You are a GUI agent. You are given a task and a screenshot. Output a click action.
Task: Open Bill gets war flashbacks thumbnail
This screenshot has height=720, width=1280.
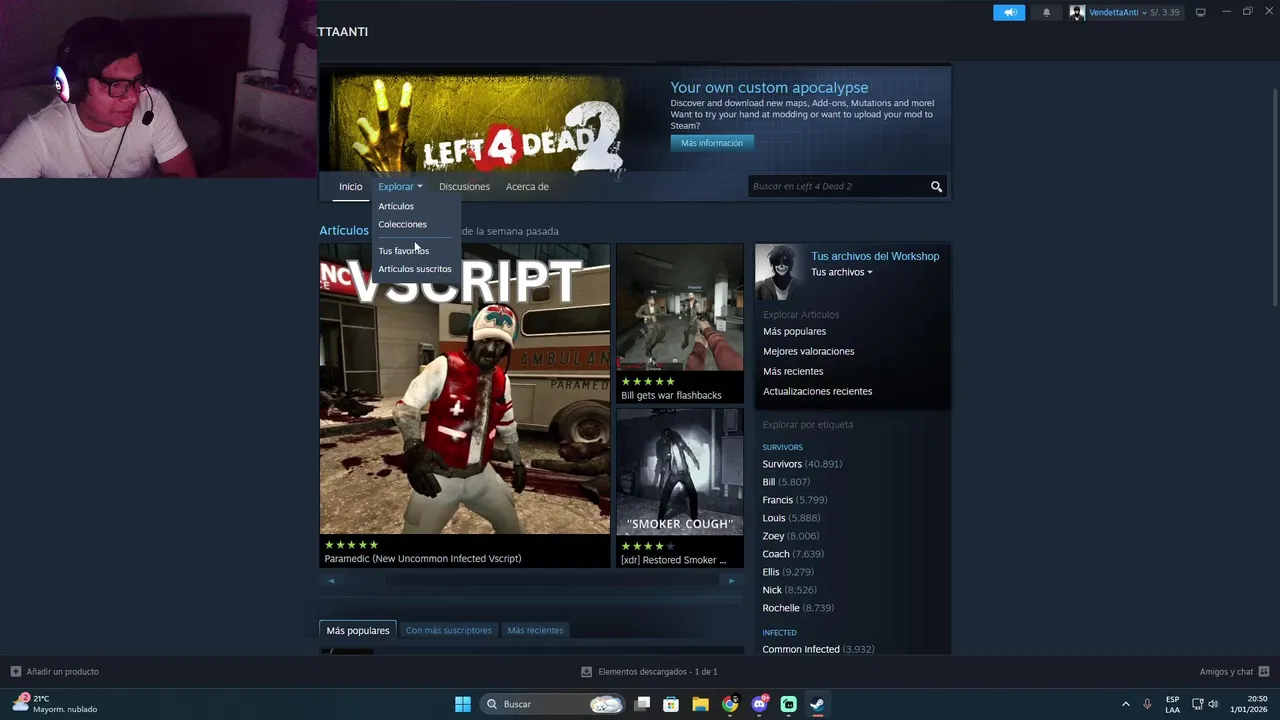coord(680,307)
